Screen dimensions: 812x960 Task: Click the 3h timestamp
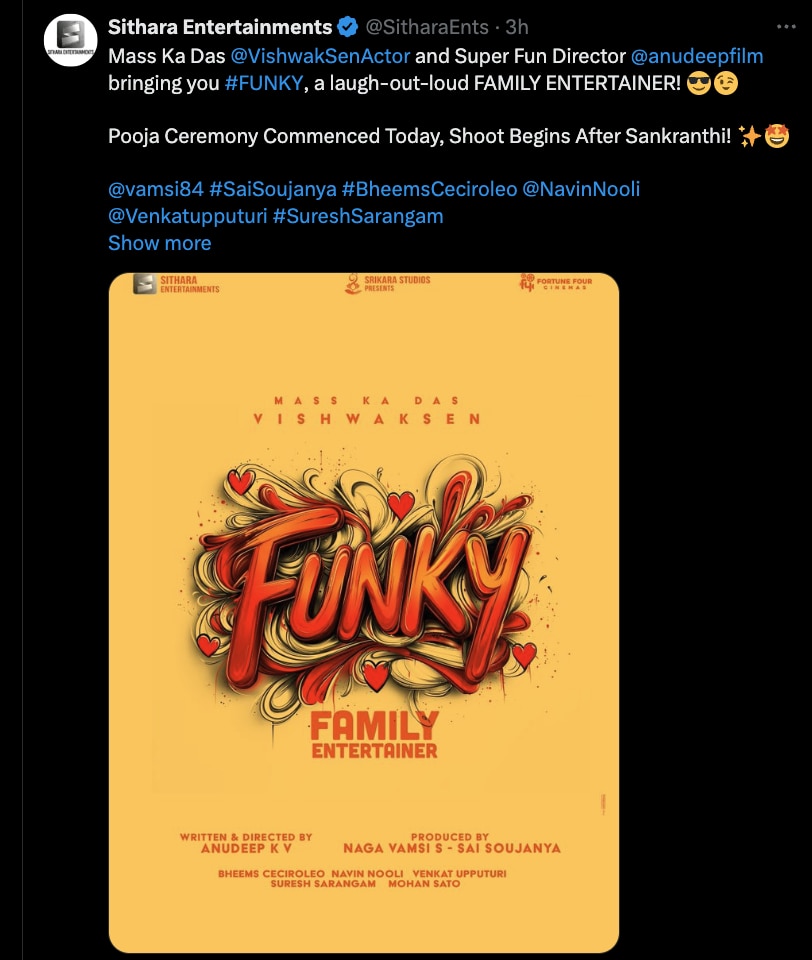pyautogui.click(x=517, y=27)
